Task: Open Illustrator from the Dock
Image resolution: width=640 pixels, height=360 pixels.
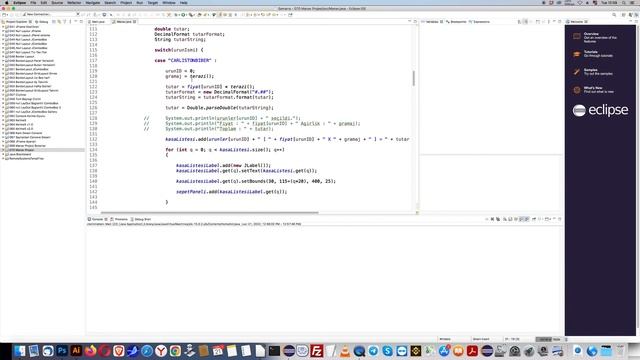Action: point(76,351)
